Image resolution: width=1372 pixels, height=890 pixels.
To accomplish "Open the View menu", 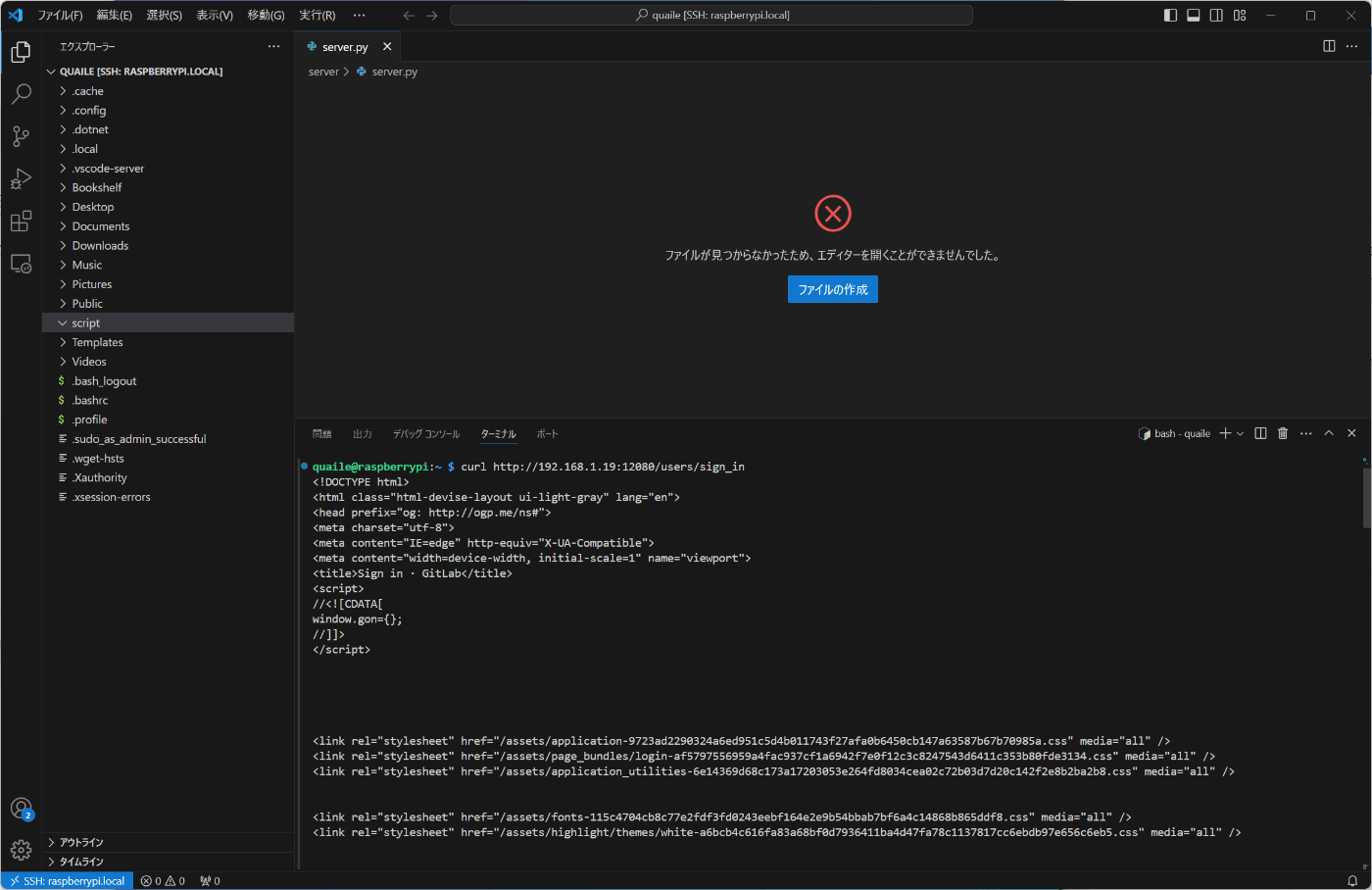I will pyautogui.click(x=215, y=16).
